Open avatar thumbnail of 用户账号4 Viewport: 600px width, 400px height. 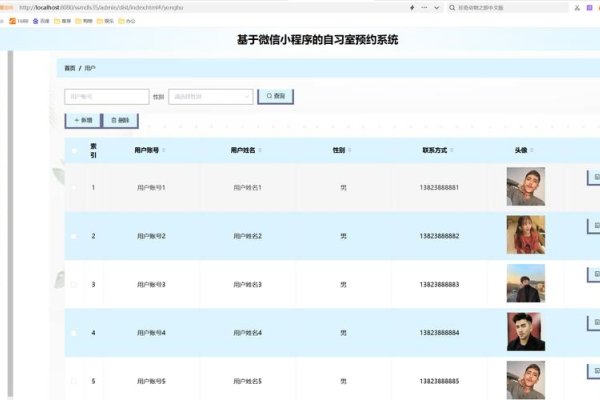[526, 331]
